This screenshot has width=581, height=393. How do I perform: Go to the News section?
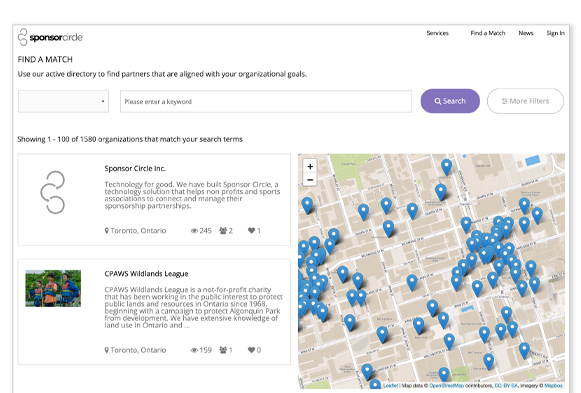click(x=526, y=33)
